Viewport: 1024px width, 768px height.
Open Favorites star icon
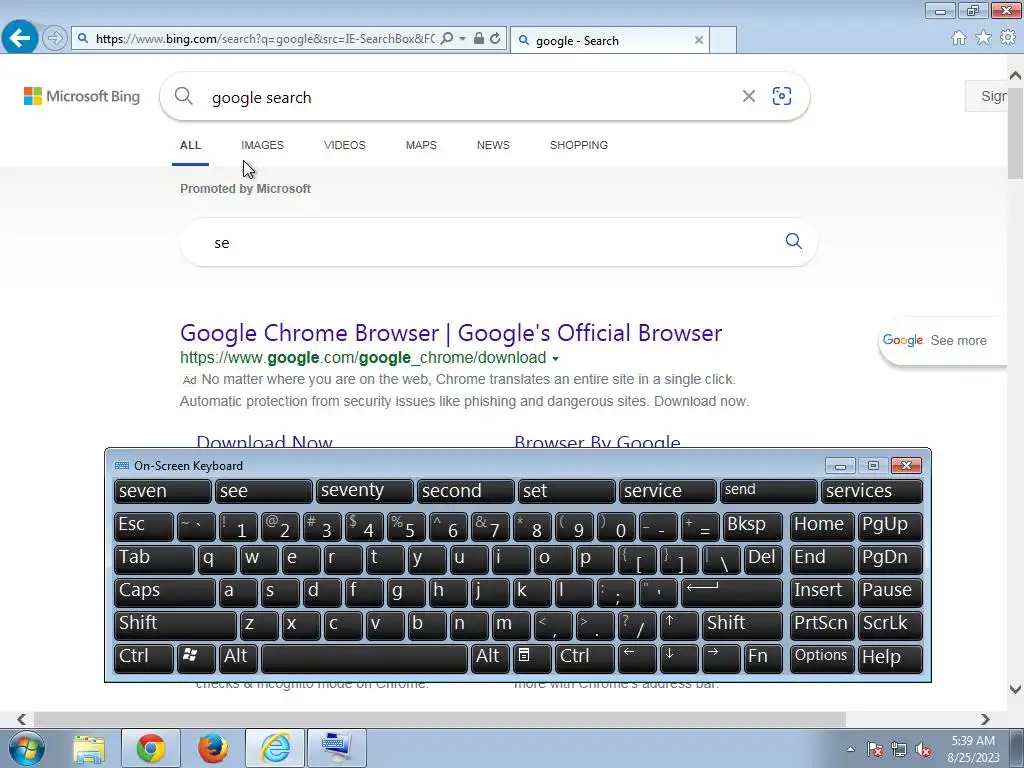coord(983,38)
